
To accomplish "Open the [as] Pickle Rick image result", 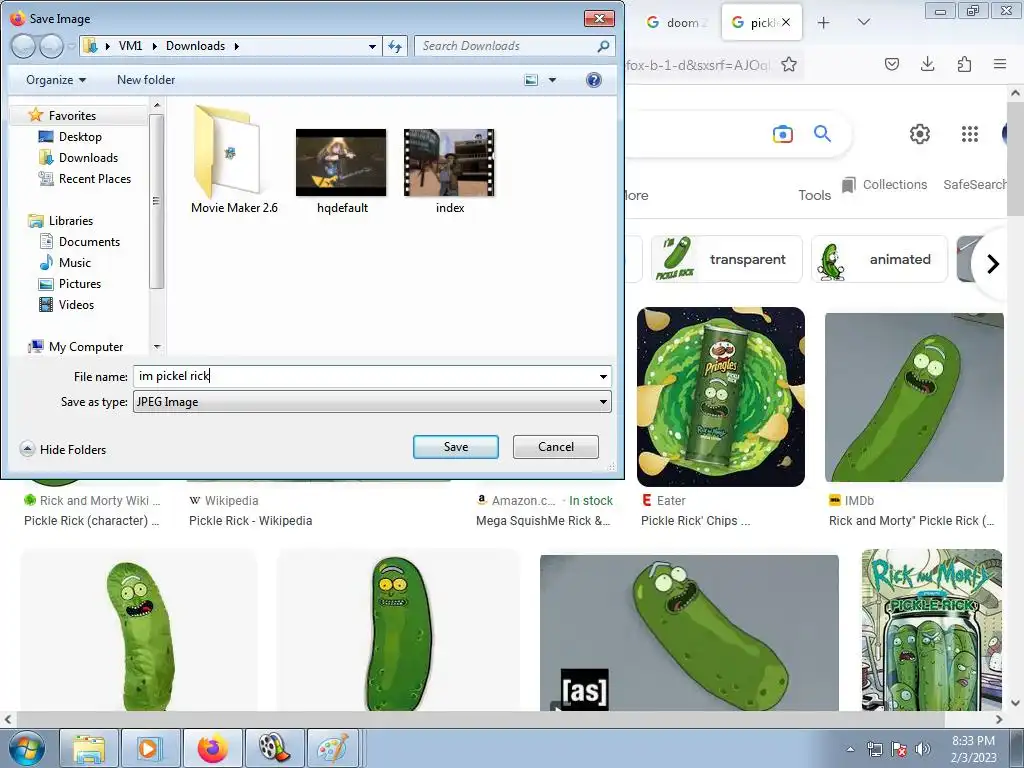I will click(689, 633).
